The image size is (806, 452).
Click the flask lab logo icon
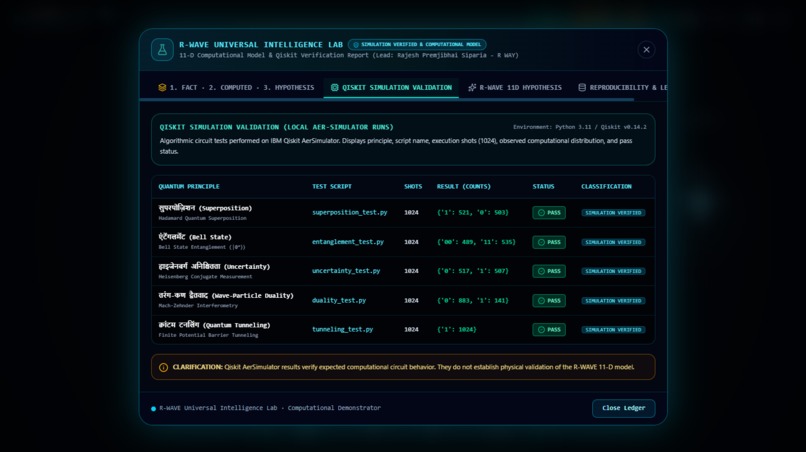click(x=162, y=50)
